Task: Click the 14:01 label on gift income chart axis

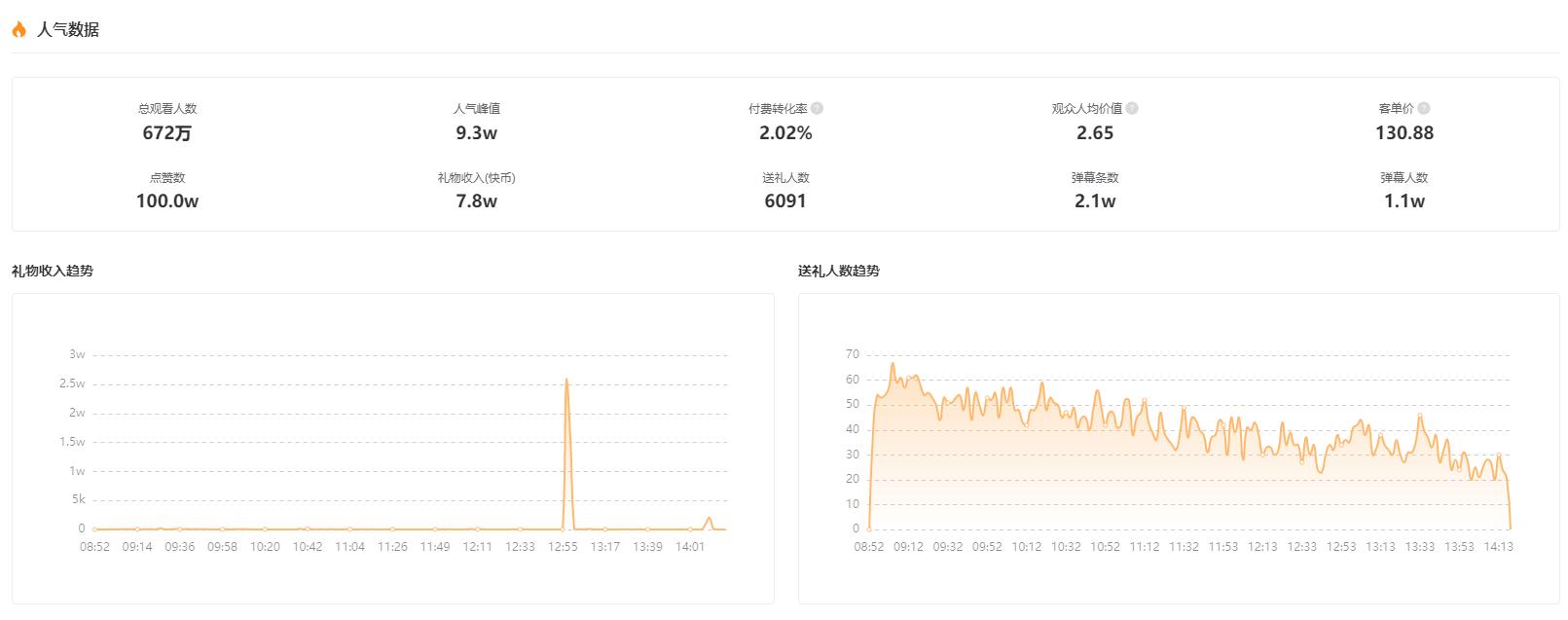Action: (x=690, y=547)
